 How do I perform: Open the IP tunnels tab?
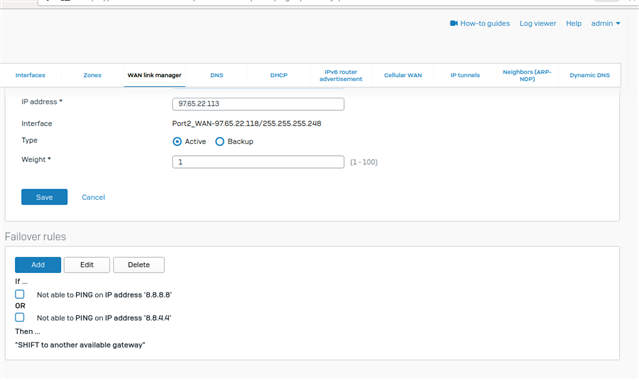click(465, 75)
